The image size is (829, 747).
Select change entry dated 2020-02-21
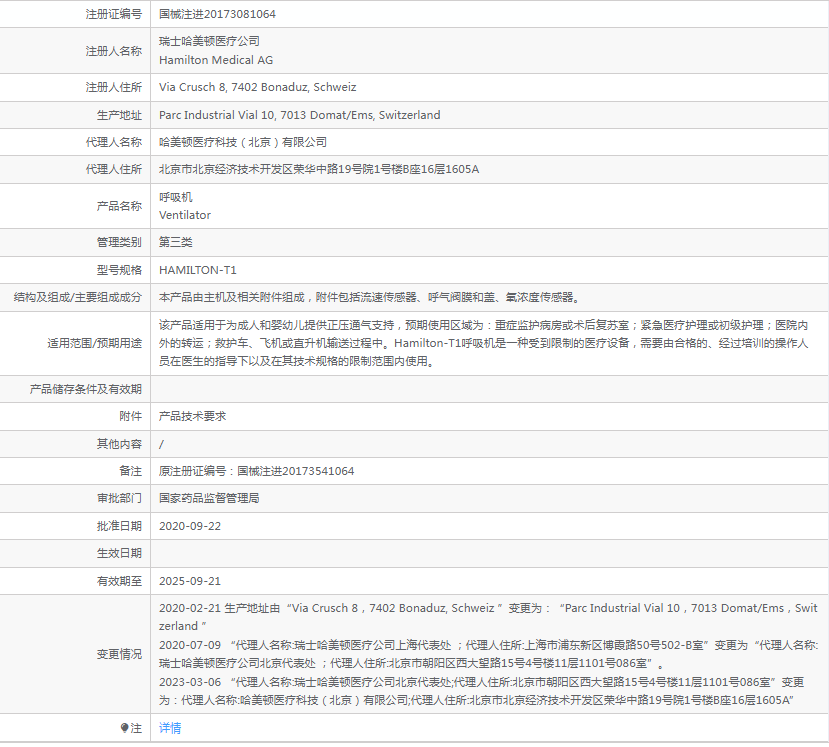tap(488, 617)
